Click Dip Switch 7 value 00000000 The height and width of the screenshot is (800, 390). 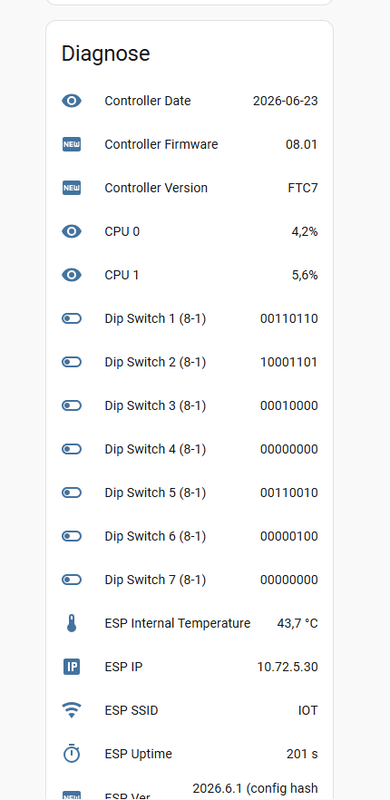pos(289,580)
